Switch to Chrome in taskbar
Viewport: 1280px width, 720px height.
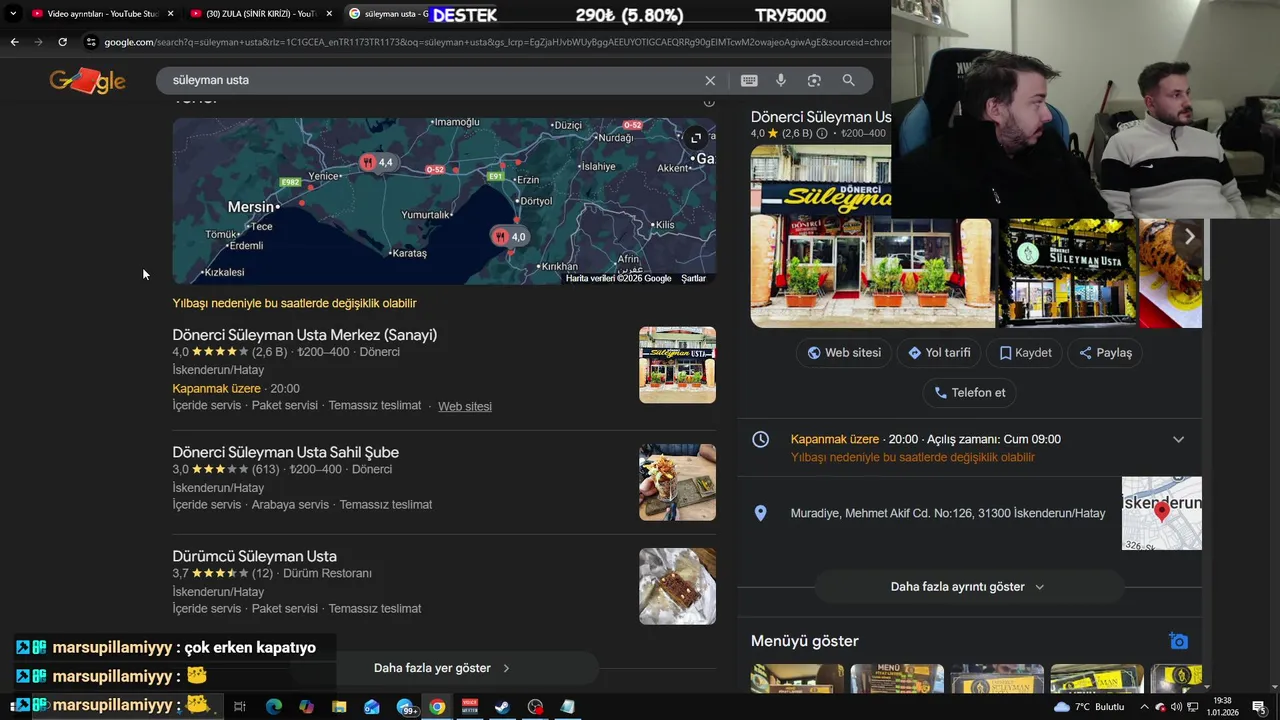tap(437, 707)
